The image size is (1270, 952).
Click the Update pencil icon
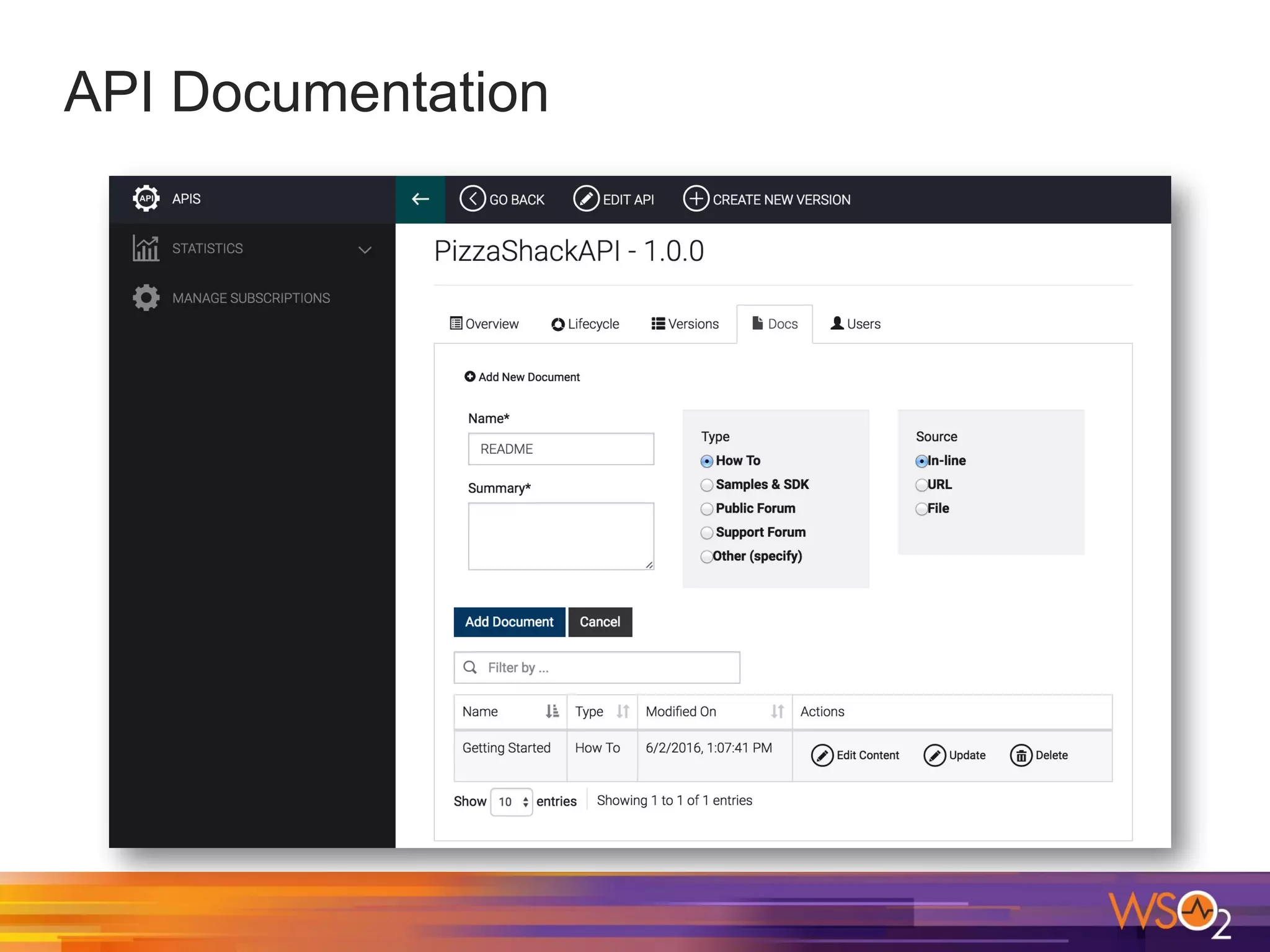coord(935,756)
